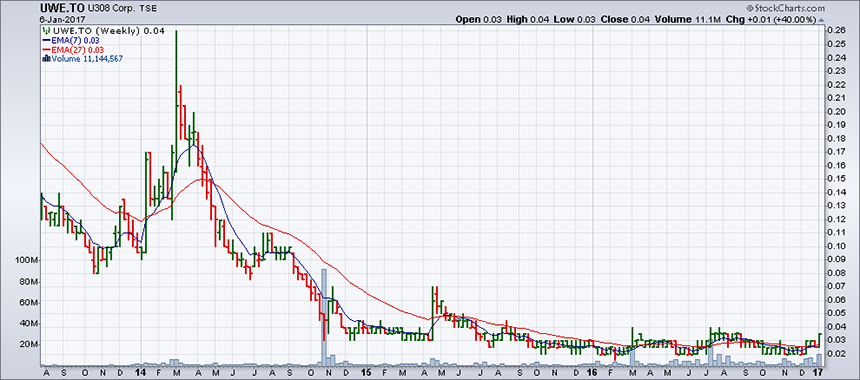Screen dimensions: 860x380
Task: Click the Close 0.04 value
Action: click(x=625, y=20)
